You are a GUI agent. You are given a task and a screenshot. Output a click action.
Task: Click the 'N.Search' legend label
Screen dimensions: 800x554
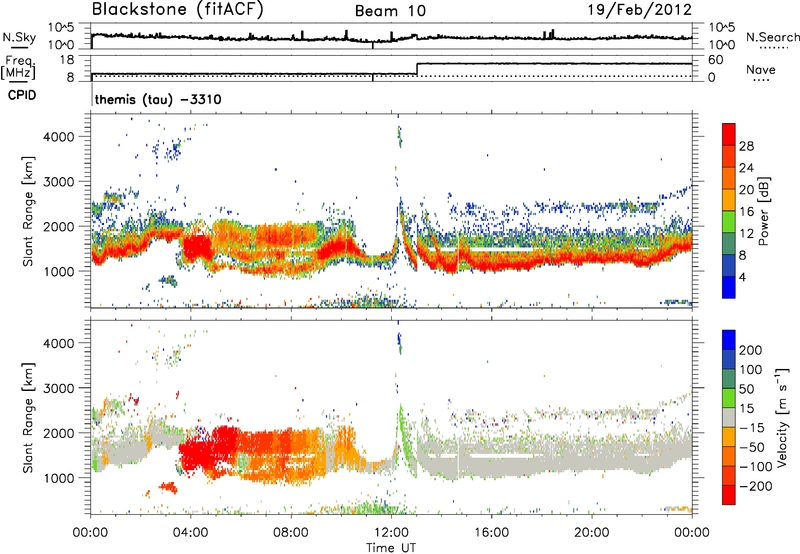(772, 37)
